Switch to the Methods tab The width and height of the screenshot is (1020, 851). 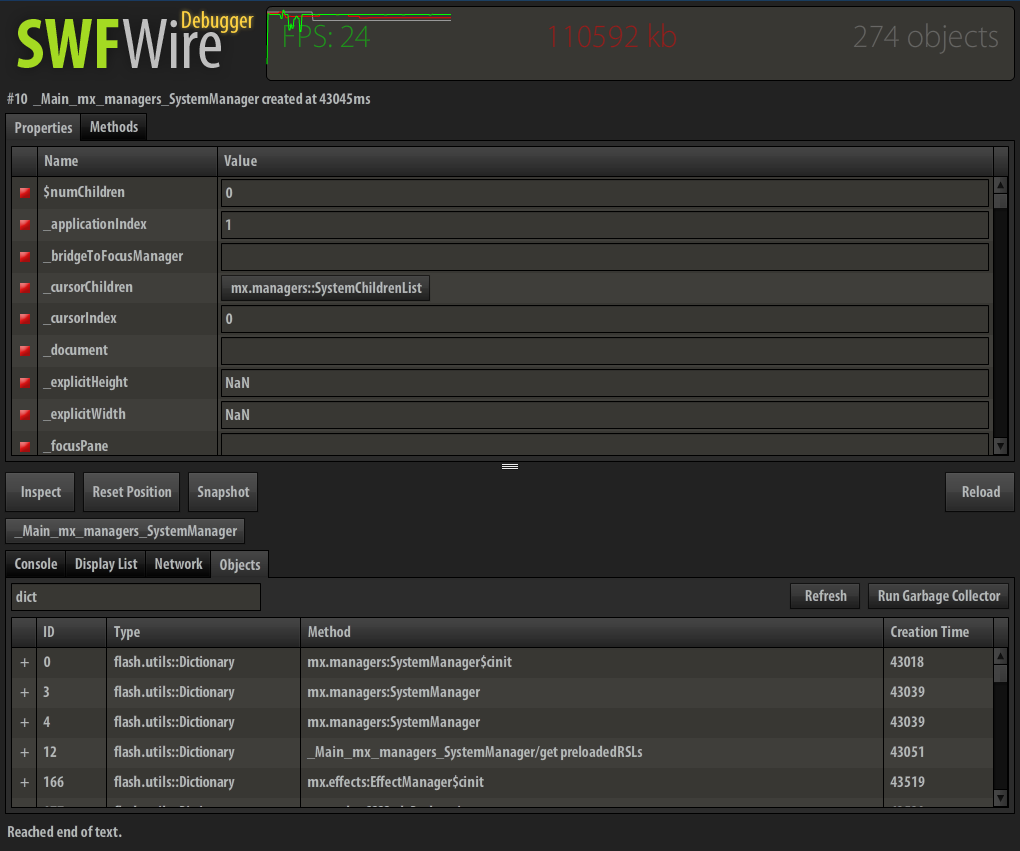click(114, 127)
